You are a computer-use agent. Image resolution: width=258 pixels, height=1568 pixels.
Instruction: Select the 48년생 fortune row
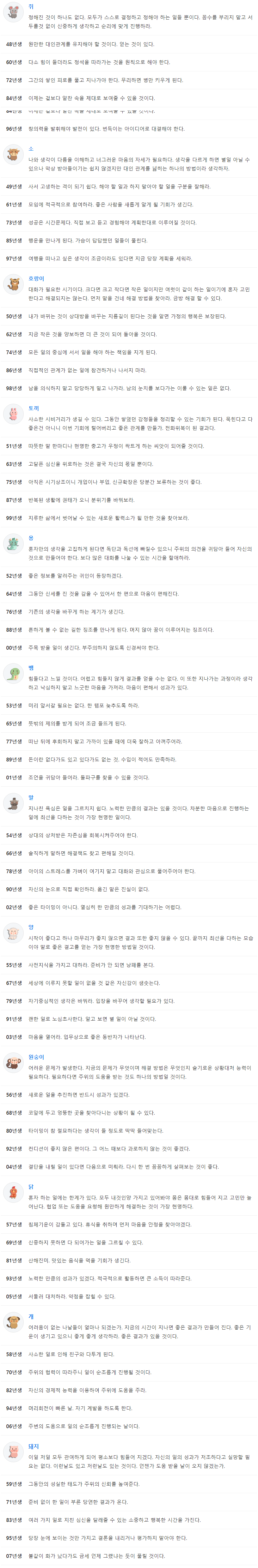point(129,44)
